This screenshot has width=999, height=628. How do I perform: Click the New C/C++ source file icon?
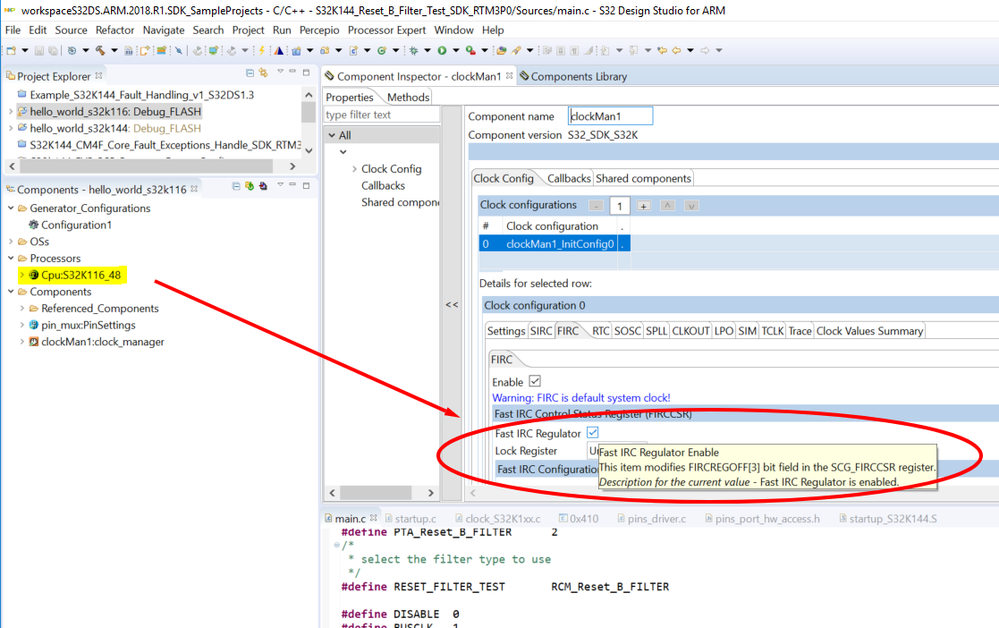click(354, 50)
